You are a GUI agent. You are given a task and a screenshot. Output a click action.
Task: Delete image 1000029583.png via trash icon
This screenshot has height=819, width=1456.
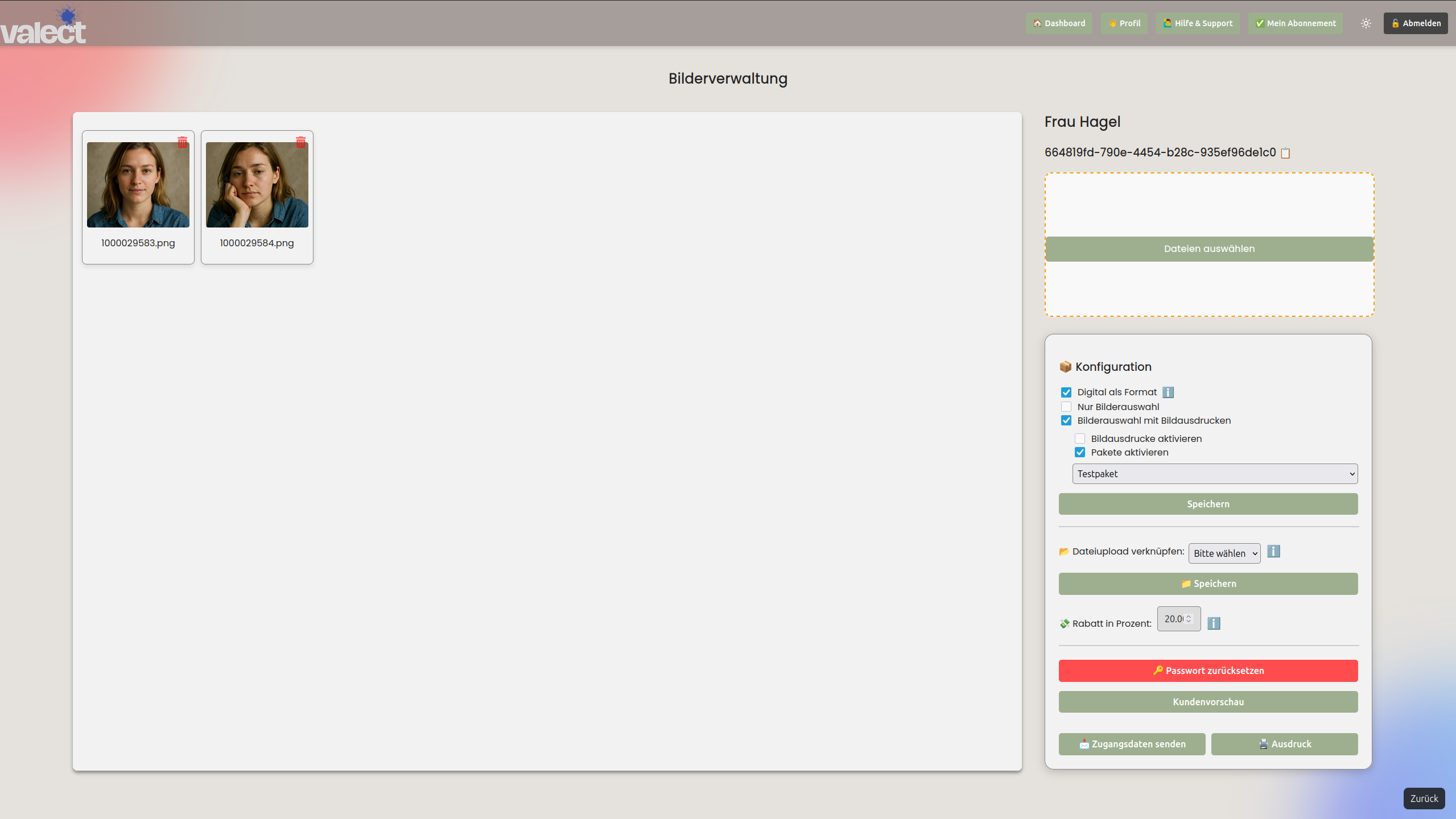pos(182,142)
